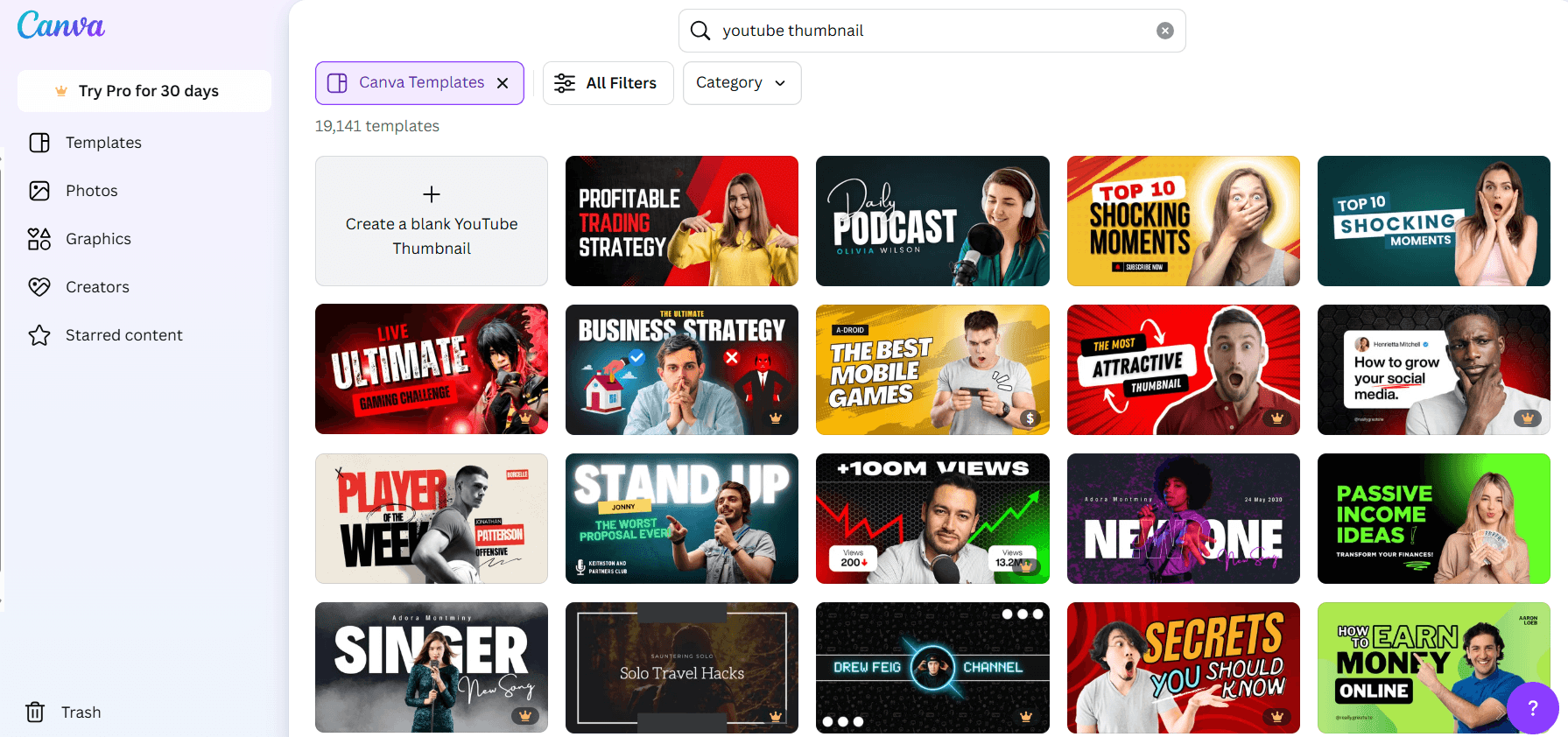
Task: Click the crown icon beside Try Pro
Action: [x=61, y=91]
